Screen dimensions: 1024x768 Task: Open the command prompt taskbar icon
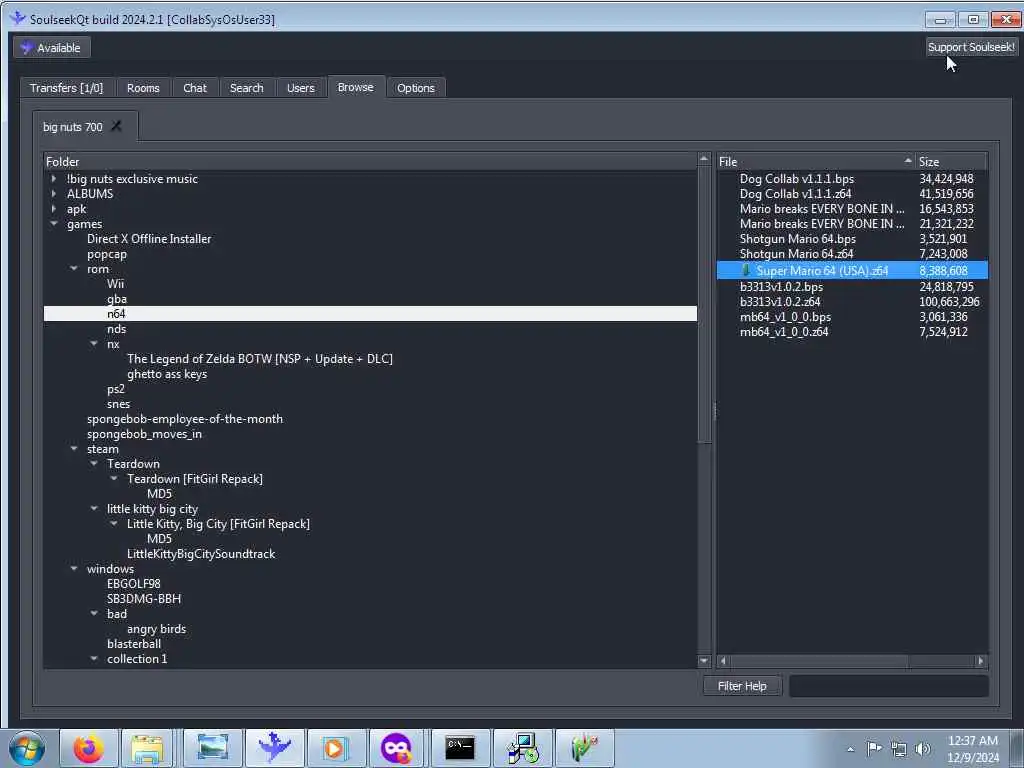pyautogui.click(x=460, y=748)
